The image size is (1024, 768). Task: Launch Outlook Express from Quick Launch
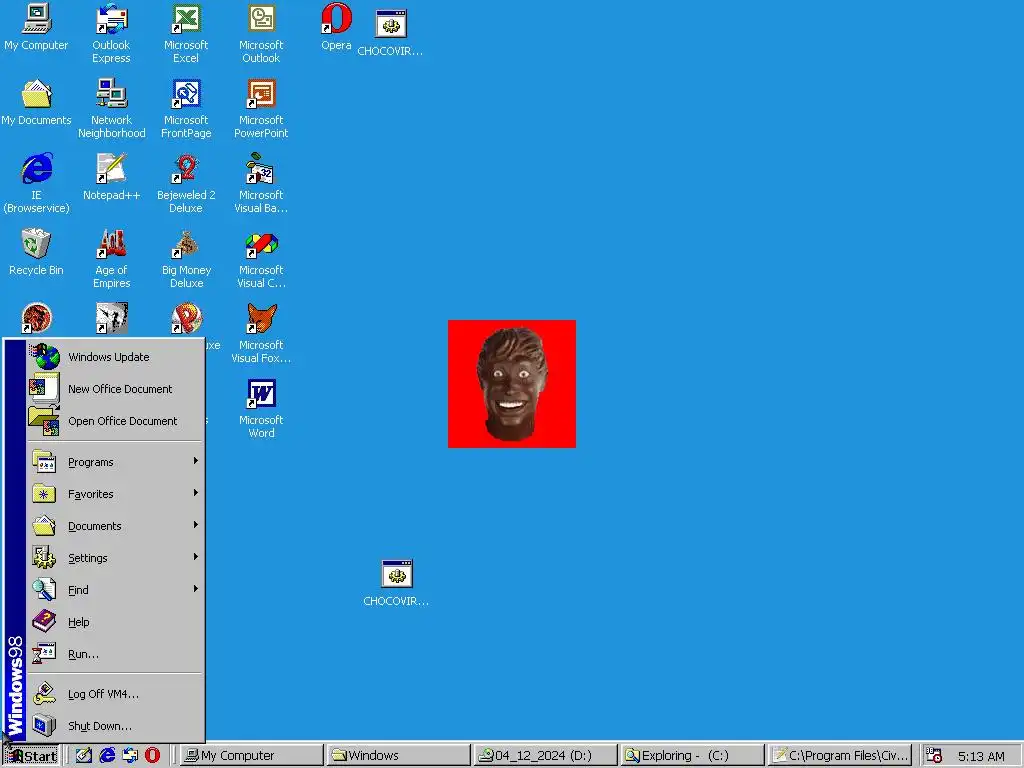(x=130, y=756)
